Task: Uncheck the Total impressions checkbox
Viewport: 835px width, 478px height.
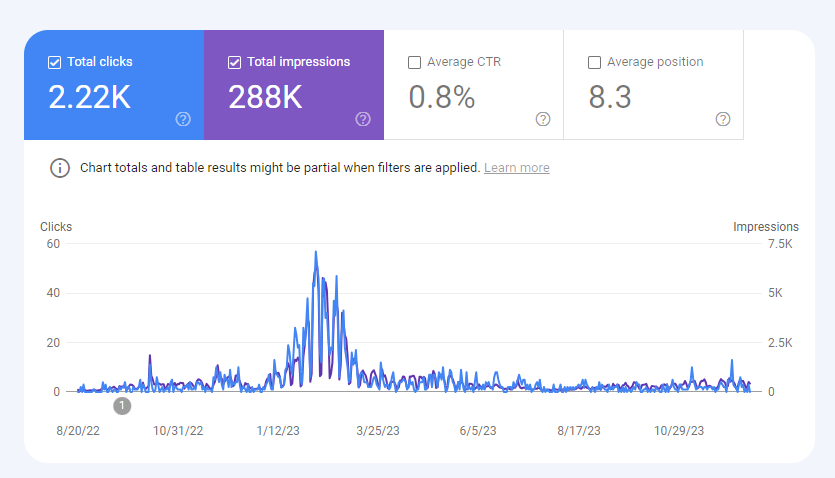Action: 234,62
